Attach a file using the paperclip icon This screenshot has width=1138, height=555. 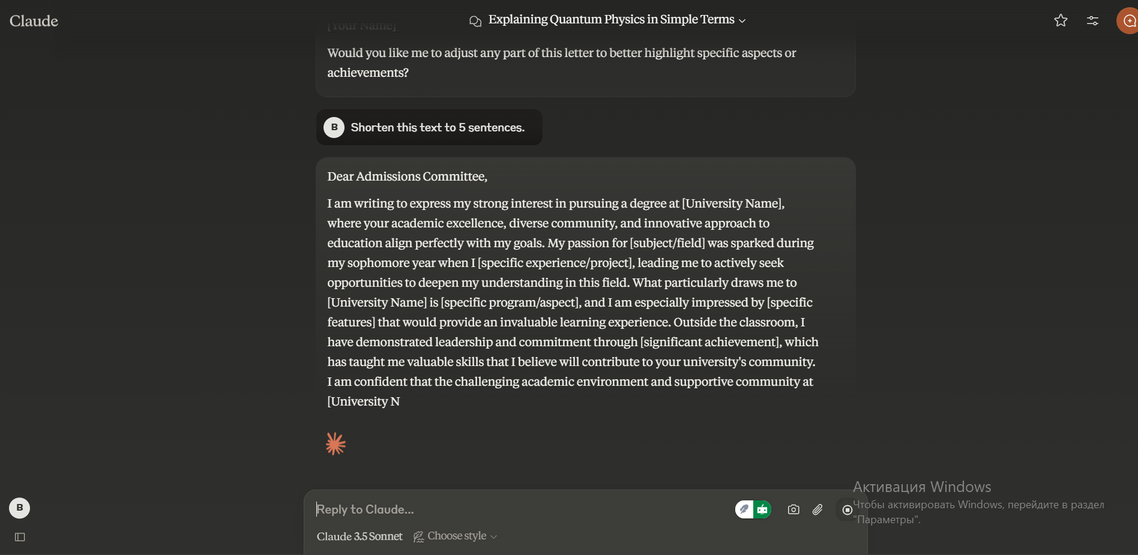click(818, 509)
